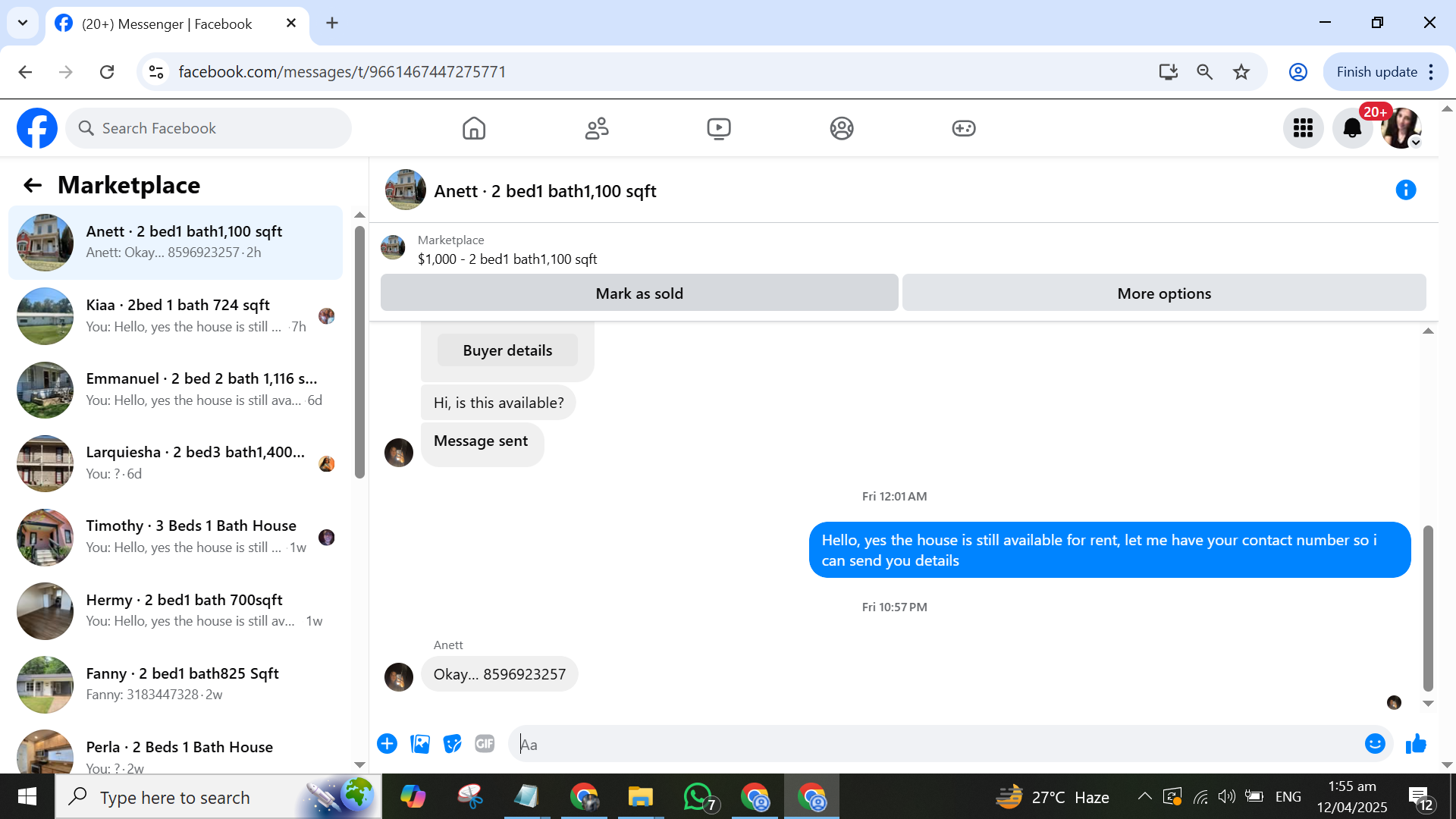Attach a photo file to message

pyautogui.click(x=420, y=744)
